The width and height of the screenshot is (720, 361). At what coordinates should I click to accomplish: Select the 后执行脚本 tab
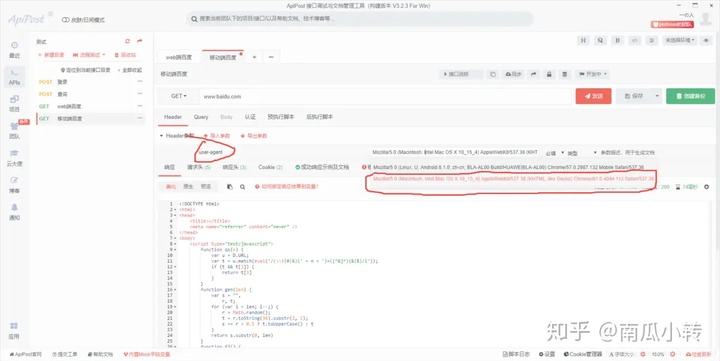pos(320,117)
